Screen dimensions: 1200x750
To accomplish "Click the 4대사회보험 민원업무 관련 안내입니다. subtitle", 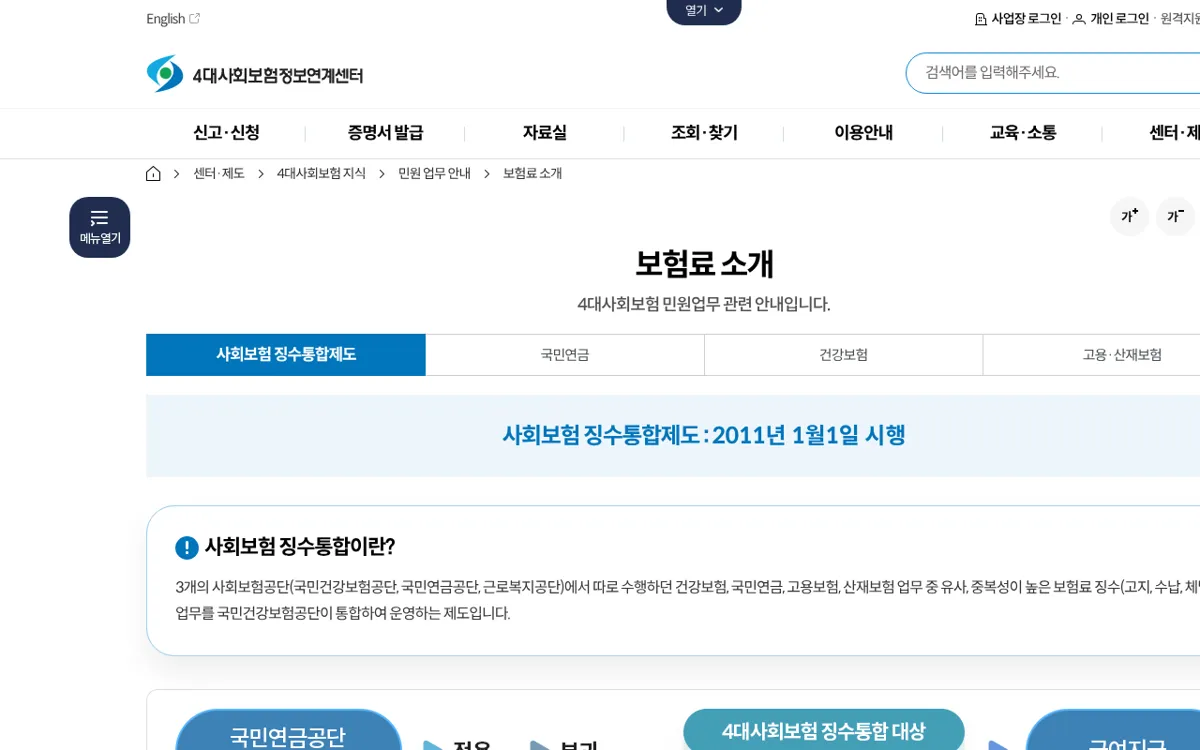I will (704, 304).
